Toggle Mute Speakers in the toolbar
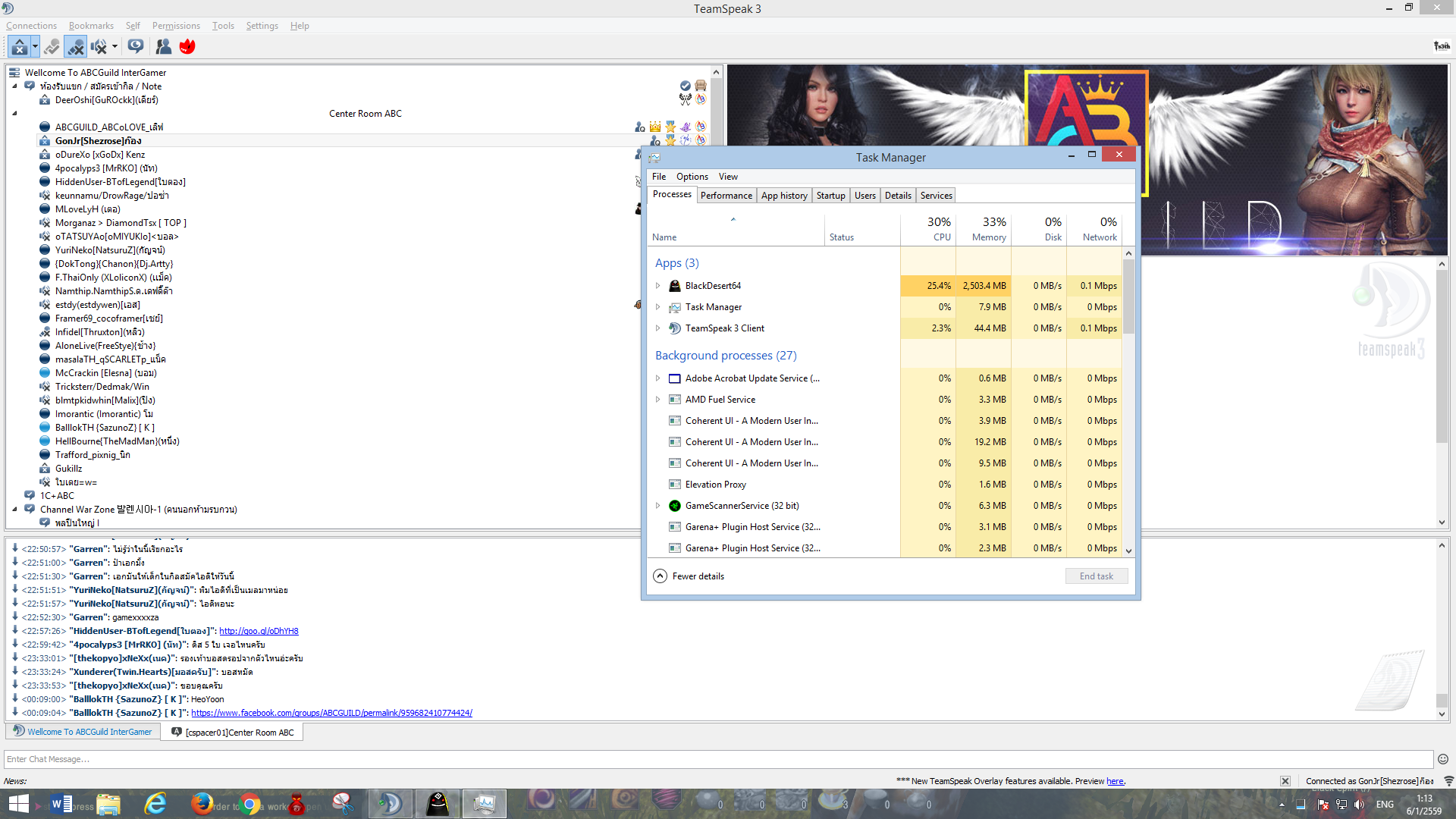 tap(99, 46)
